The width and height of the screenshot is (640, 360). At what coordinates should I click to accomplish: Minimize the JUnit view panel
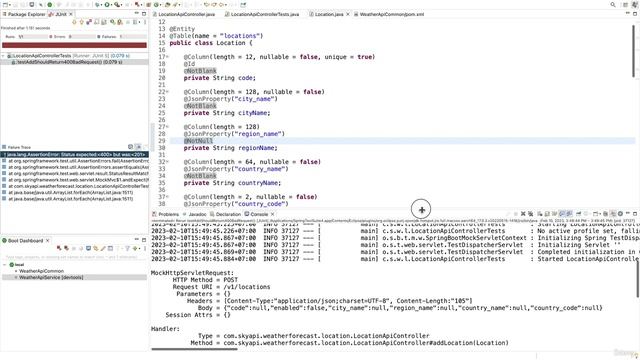[x=137, y=13]
